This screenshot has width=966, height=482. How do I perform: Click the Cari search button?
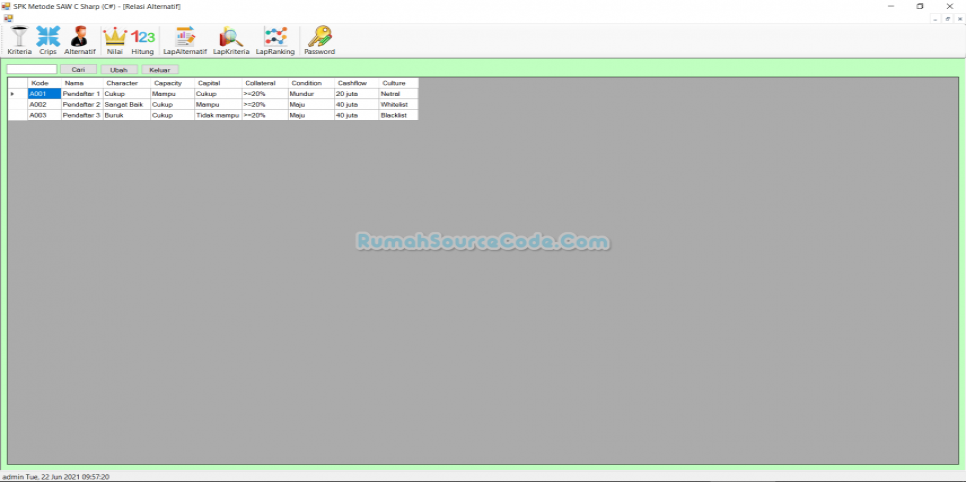pos(78,70)
